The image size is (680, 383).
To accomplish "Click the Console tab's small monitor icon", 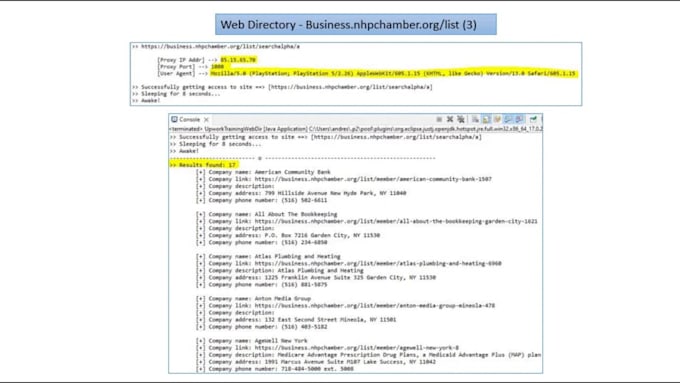I will (x=174, y=119).
